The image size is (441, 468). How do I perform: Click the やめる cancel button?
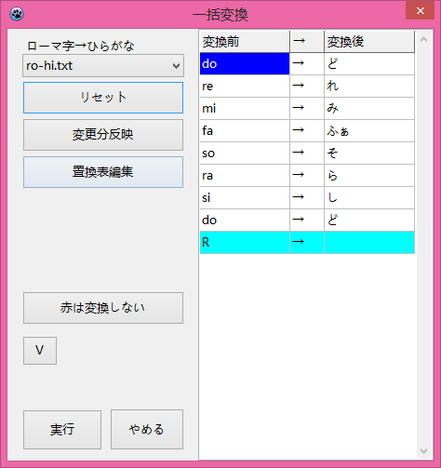point(147,429)
